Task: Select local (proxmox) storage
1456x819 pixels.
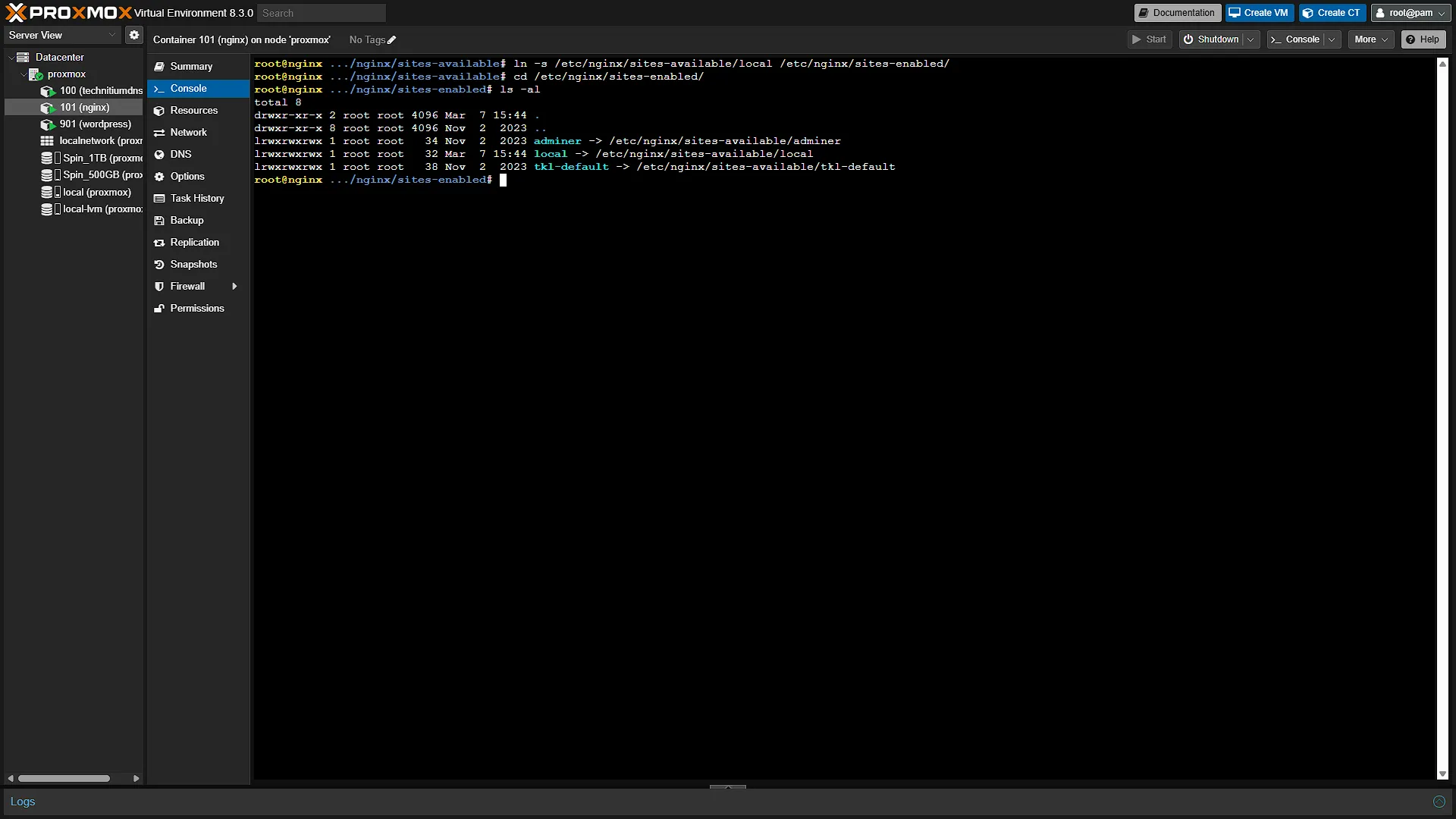Action: point(86,193)
